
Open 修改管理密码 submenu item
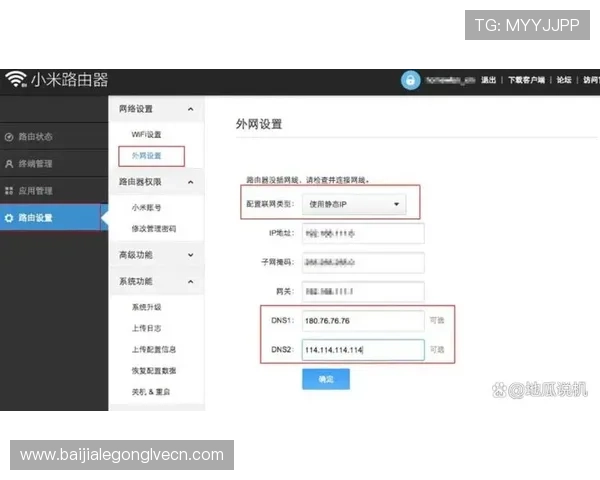(x=153, y=229)
